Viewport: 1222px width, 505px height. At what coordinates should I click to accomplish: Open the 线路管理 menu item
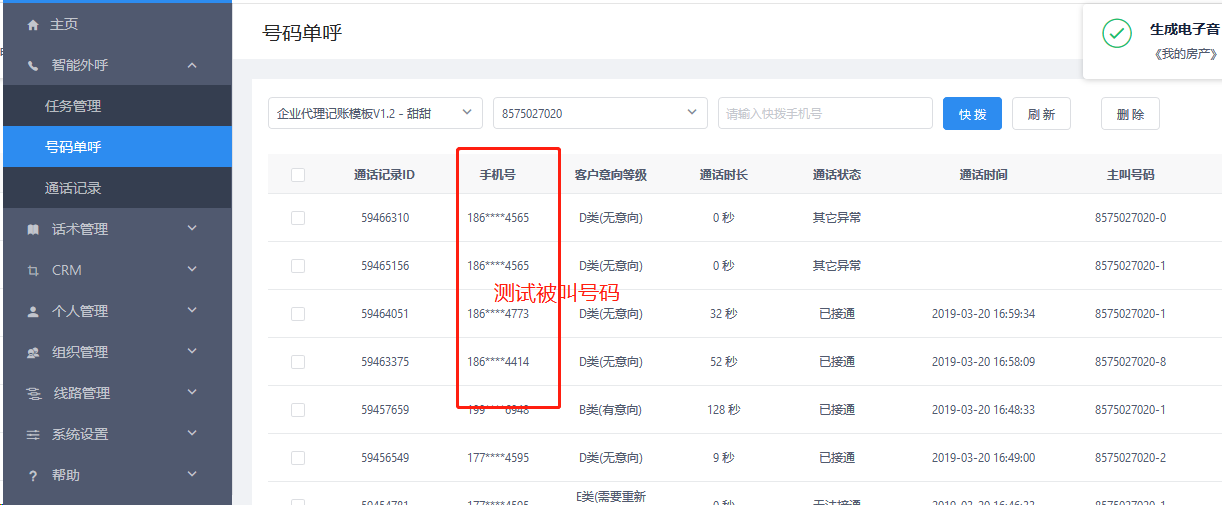116,393
